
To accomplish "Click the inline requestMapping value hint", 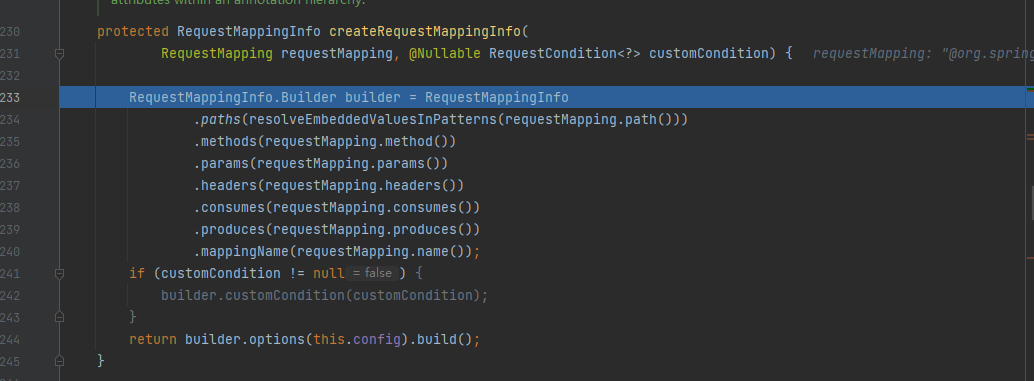I will pos(923,53).
